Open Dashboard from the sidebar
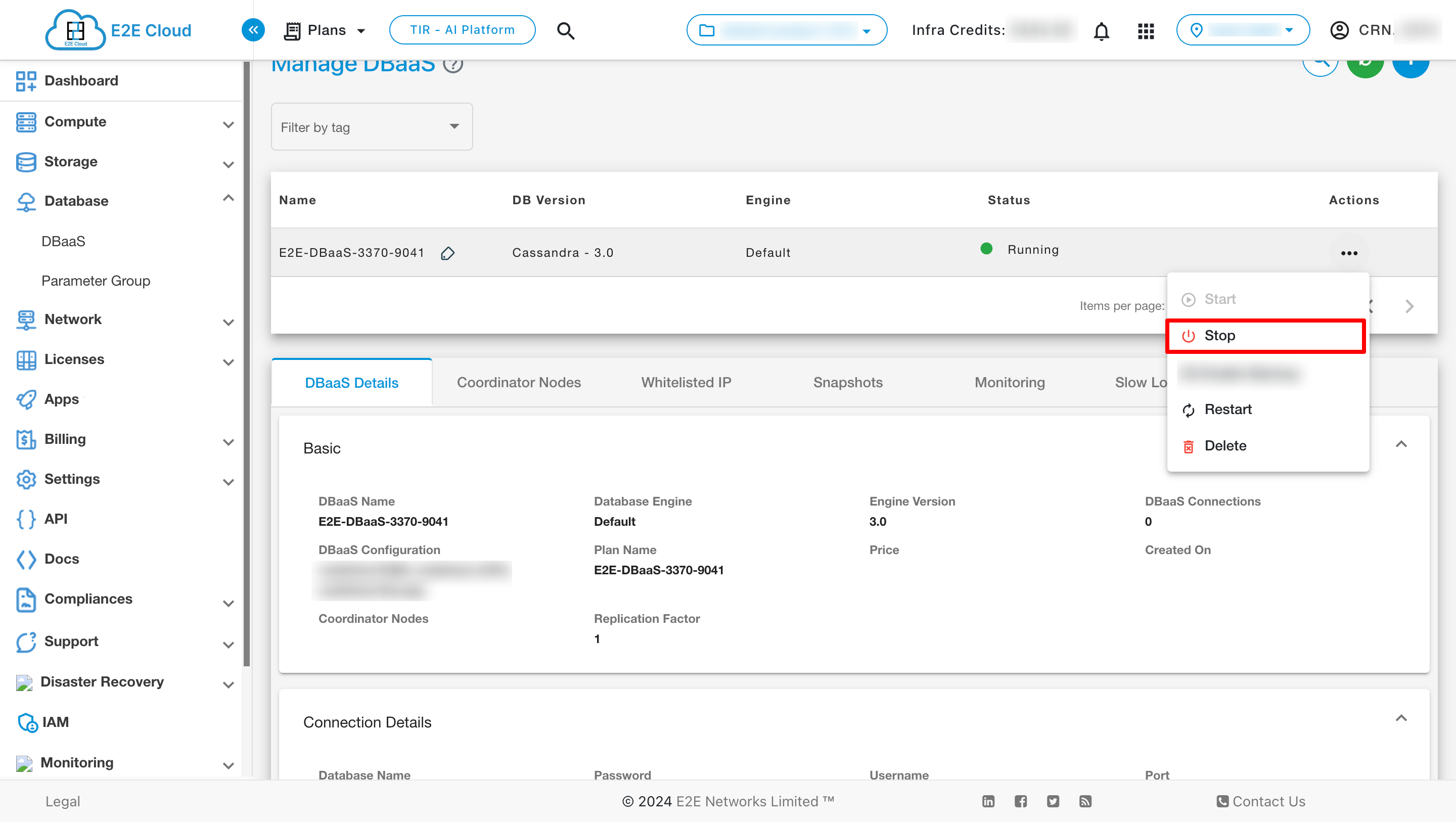The image size is (1456, 822). [81, 80]
